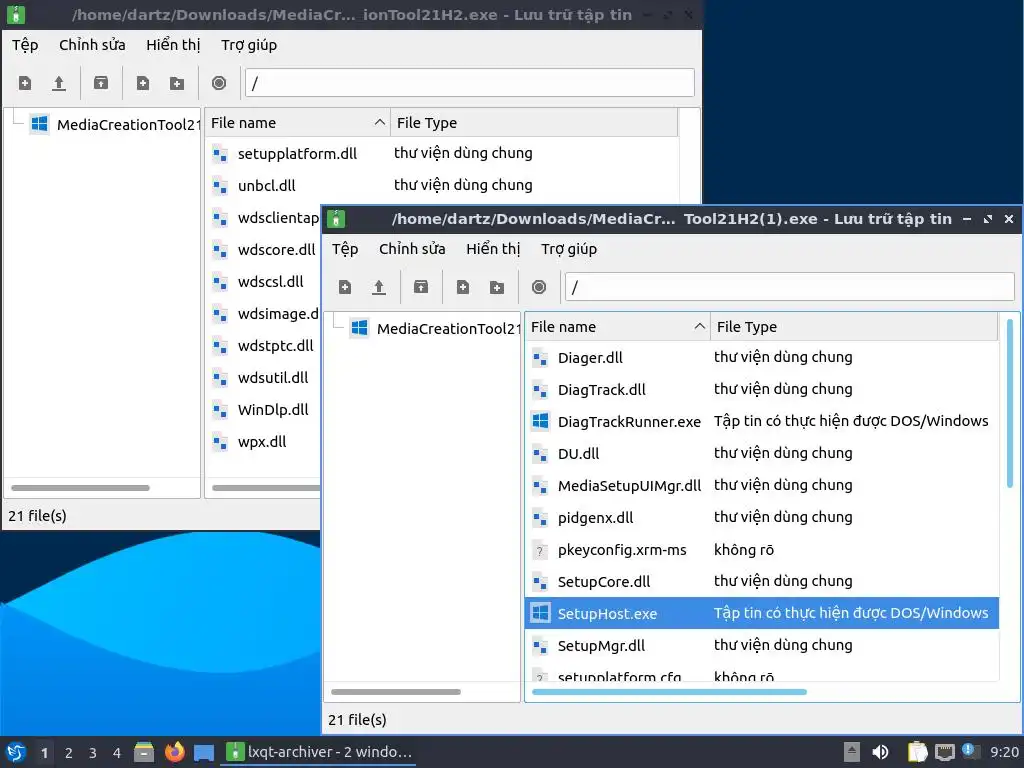Select wpx.dll in back window
This screenshot has height=768, width=1024.
click(x=263, y=441)
